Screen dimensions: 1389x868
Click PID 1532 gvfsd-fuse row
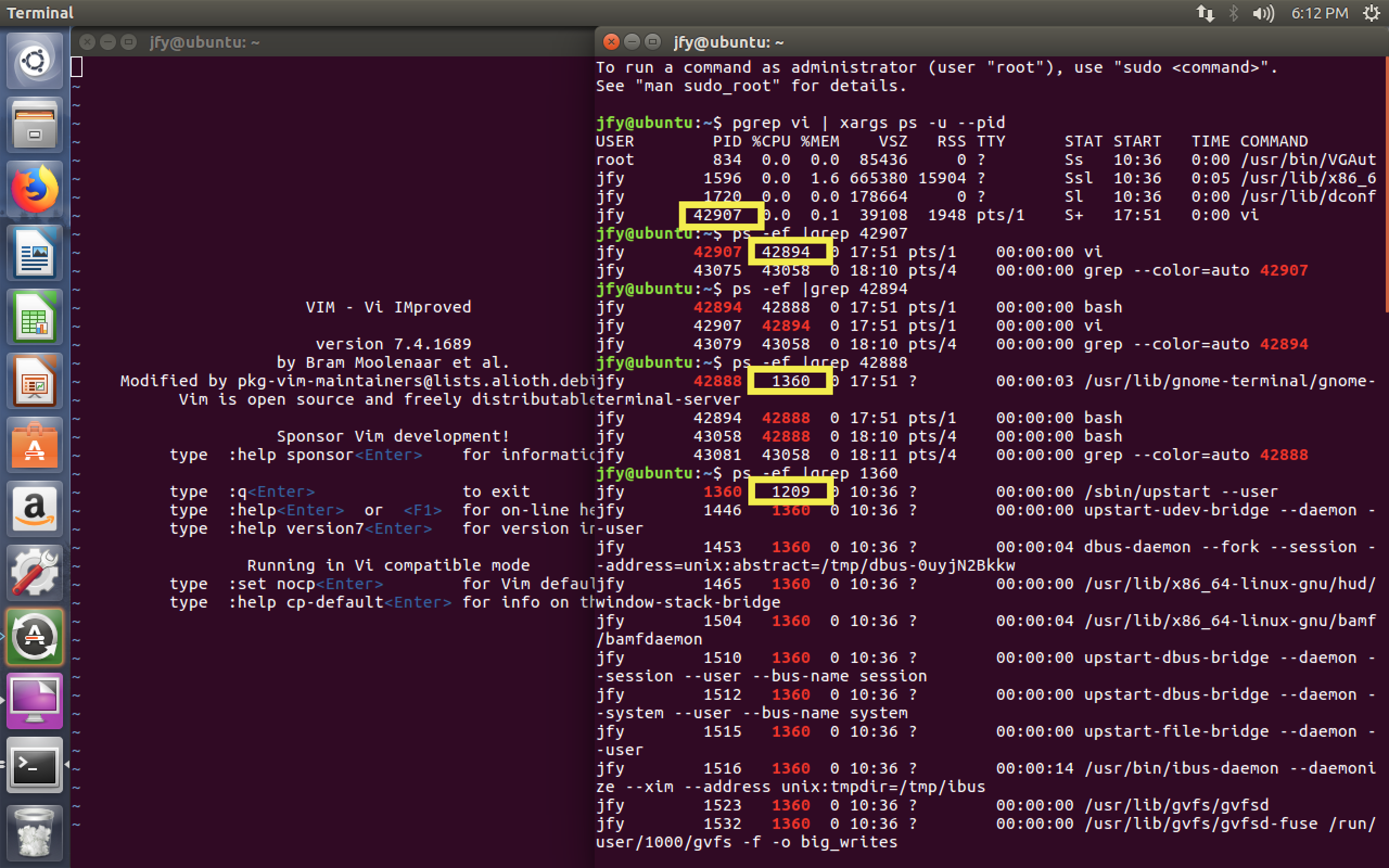coord(723,825)
